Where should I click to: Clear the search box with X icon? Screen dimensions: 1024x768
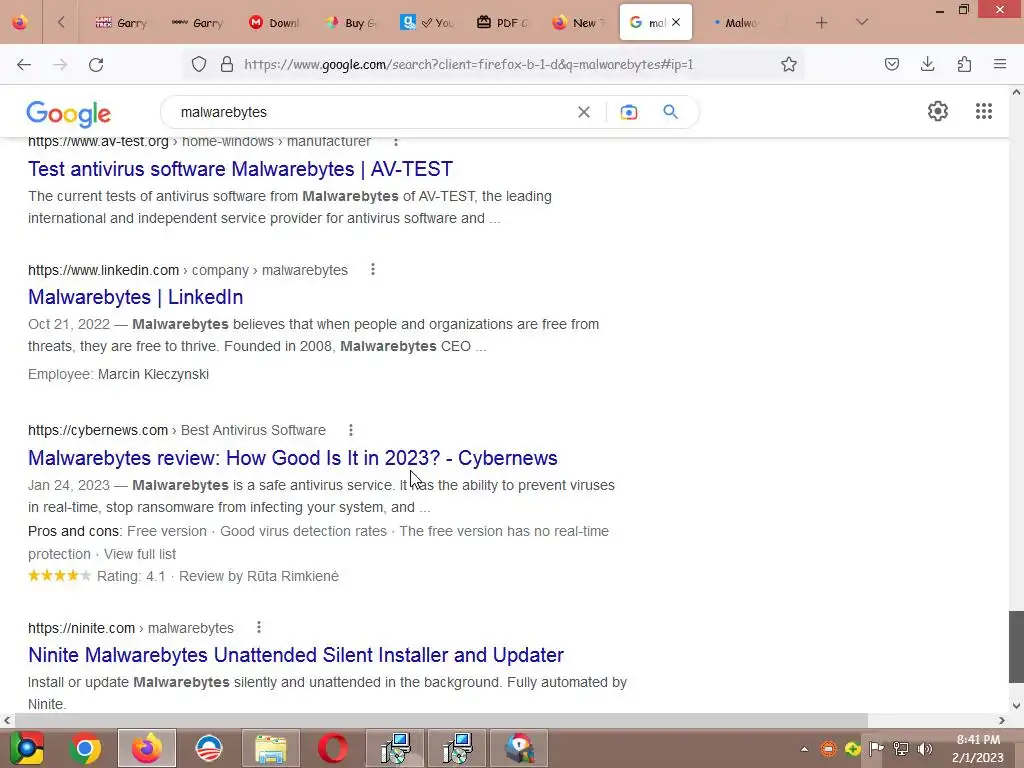pyautogui.click(x=584, y=112)
